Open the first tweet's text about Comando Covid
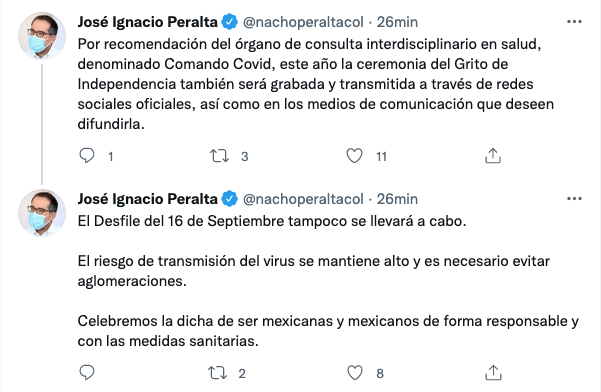 316,84
